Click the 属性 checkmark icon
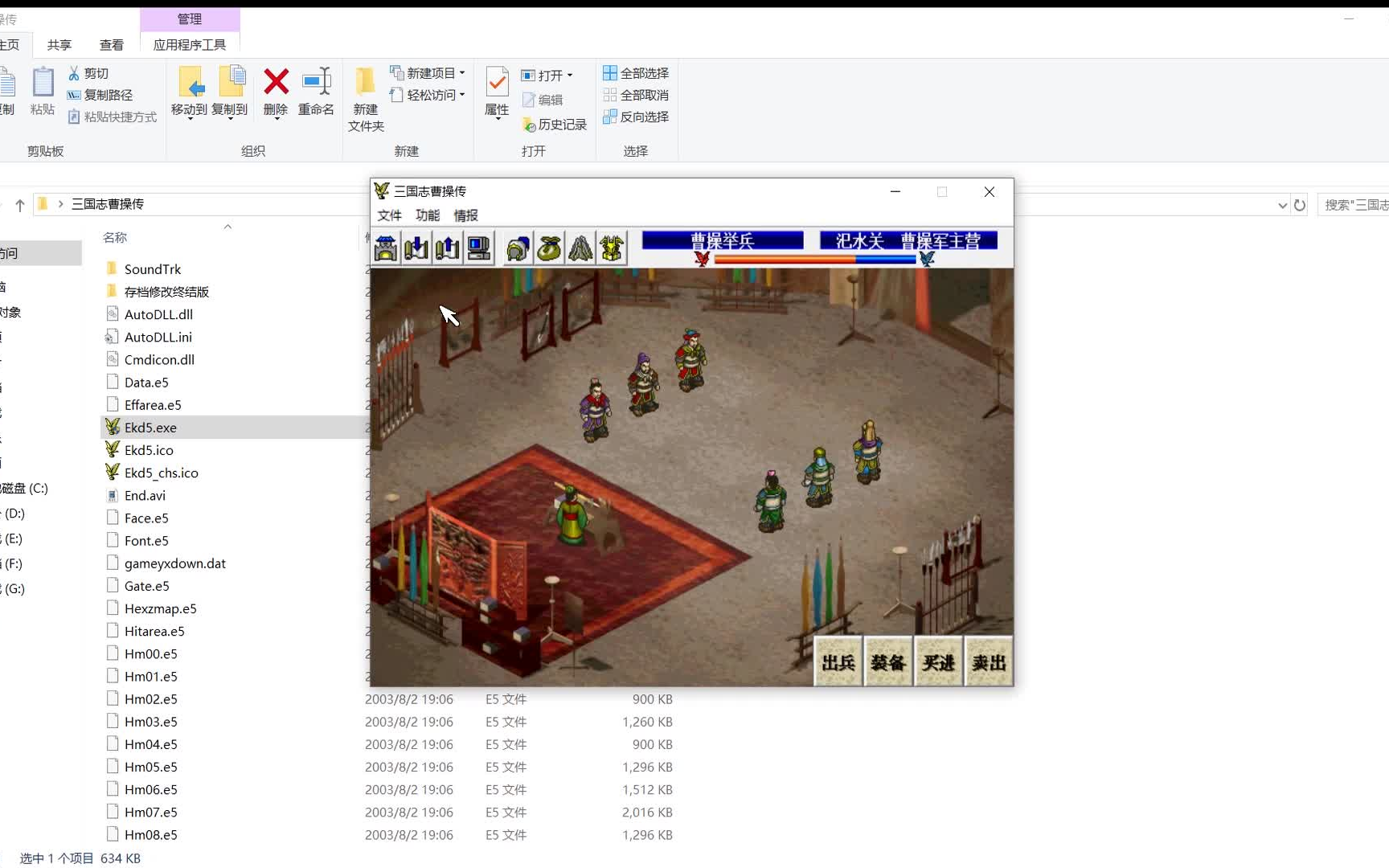1389x868 pixels. (497, 82)
